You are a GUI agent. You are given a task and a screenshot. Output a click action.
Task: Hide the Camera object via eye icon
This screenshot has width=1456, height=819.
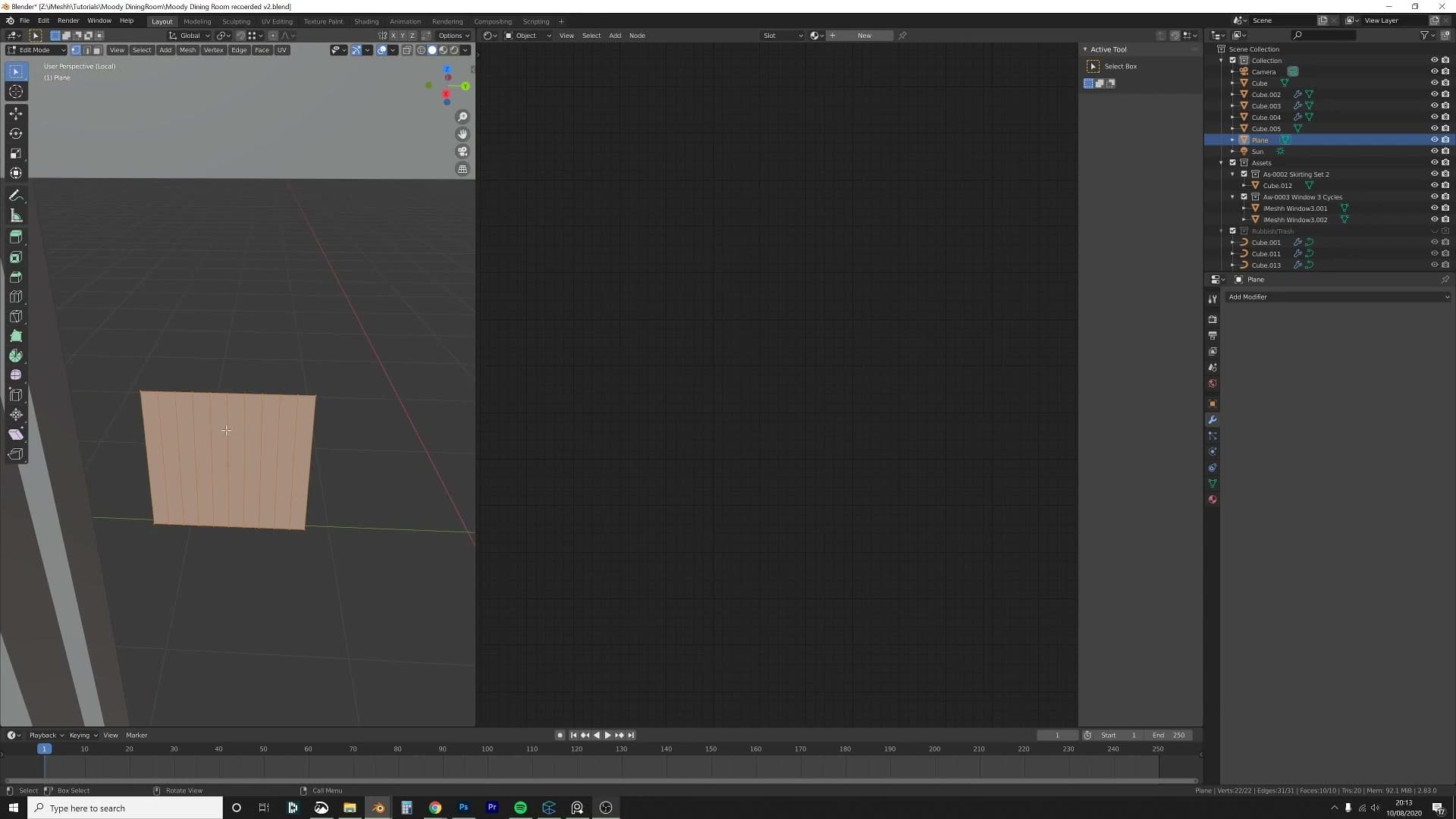pos(1434,72)
